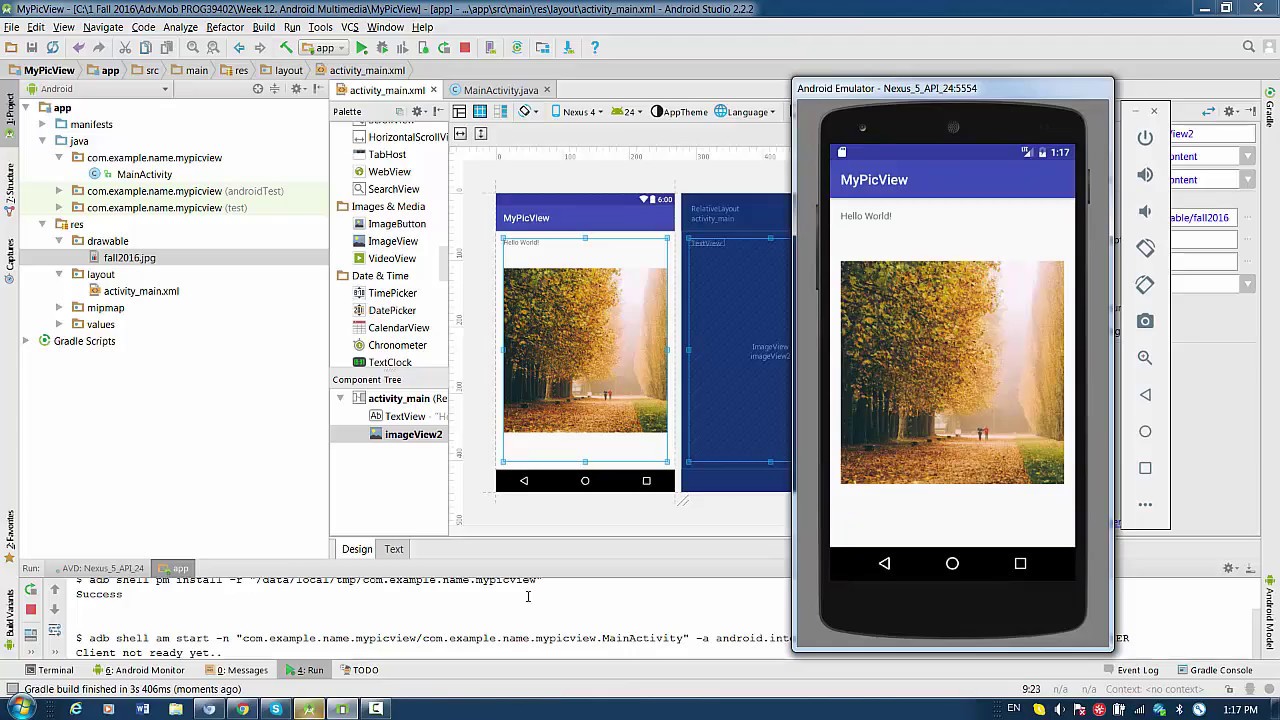
Task: Take emulator screenshot with camera icon
Action: point(1145,321)
